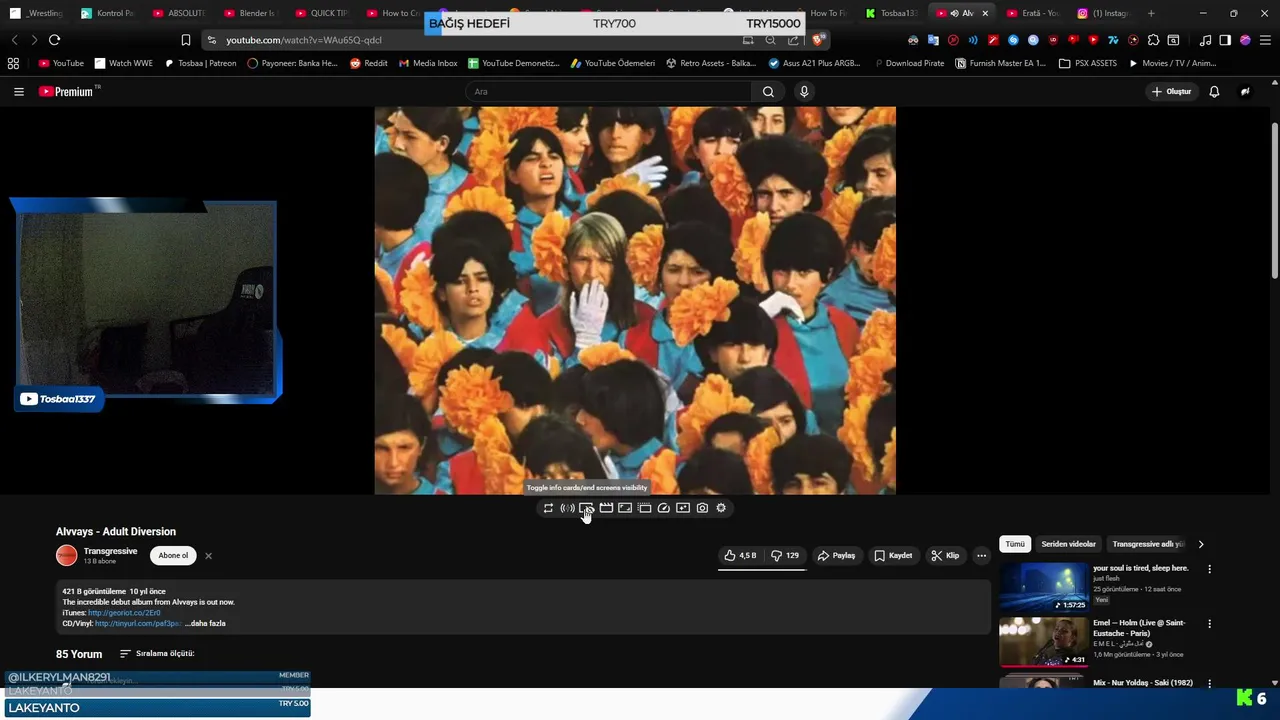Expand description with ...daha fazla
1280x720 pixels.
(205, 623)
